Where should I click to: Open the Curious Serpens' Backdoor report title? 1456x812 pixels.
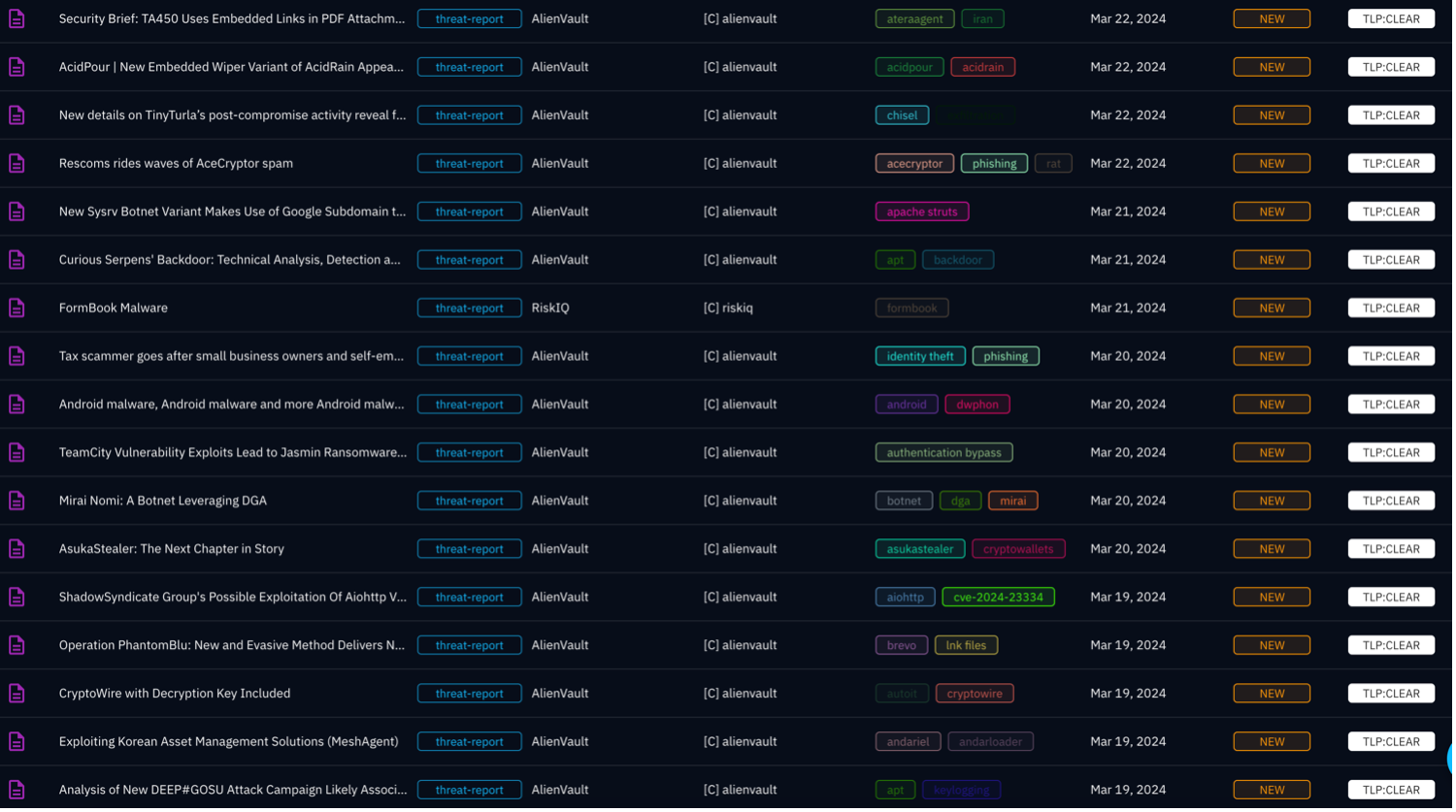[x=229, y=260]
